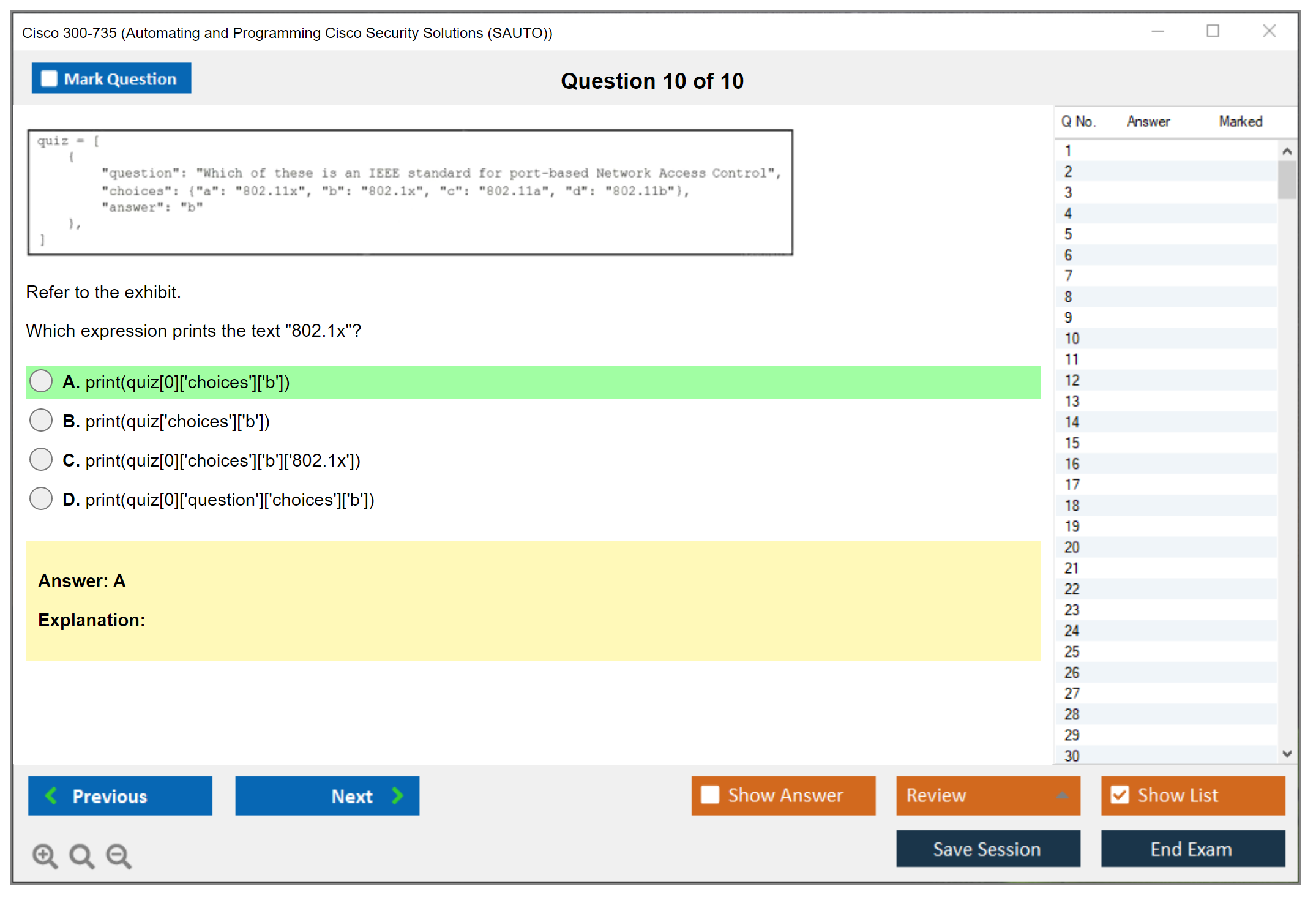
Task: Click the green left arrow on Previous
Action: (51, 795)
